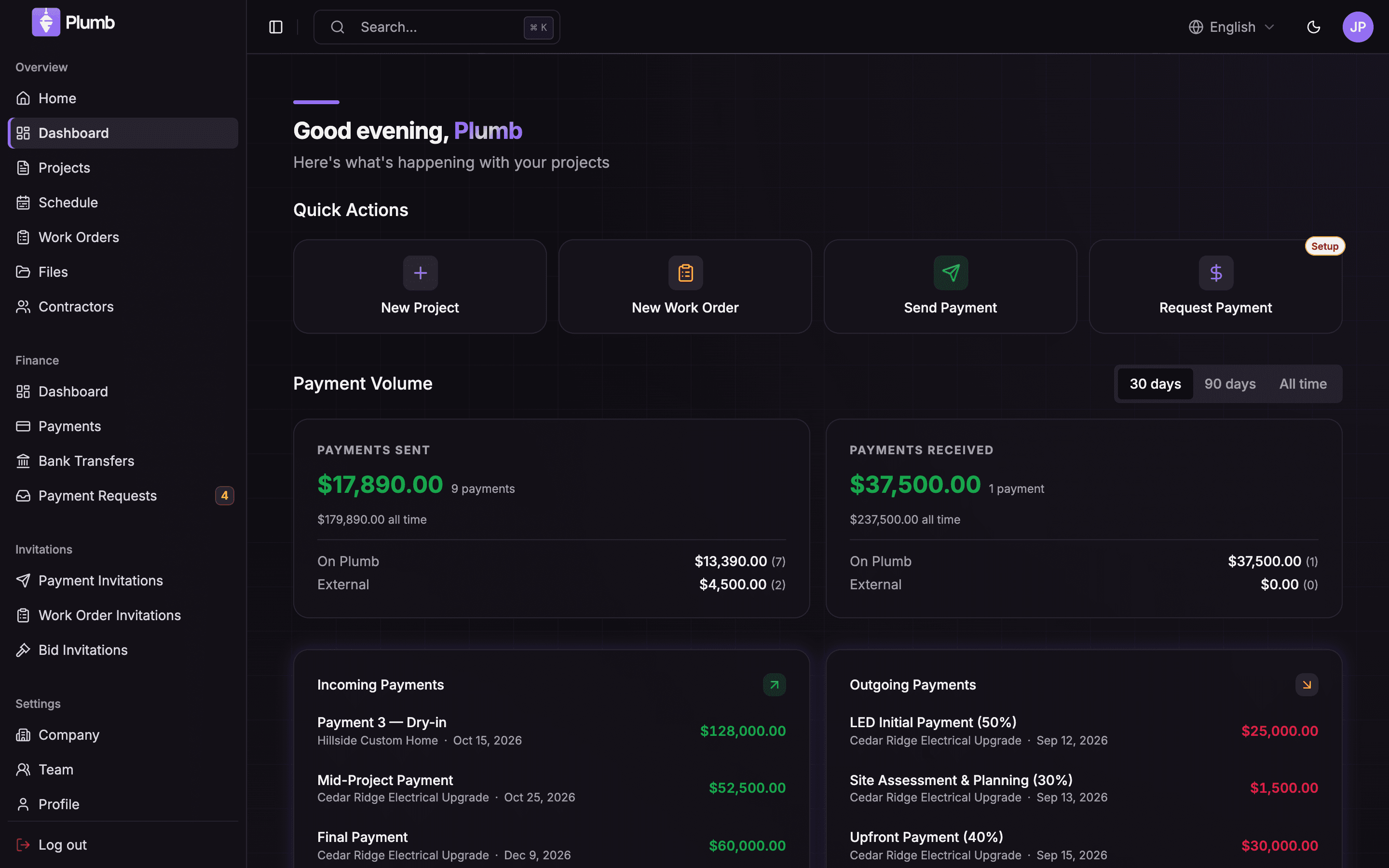Click the New Project plus icon
This screenshot has height=868, width=1389.
pyautogui.click(x=420, y=272)
